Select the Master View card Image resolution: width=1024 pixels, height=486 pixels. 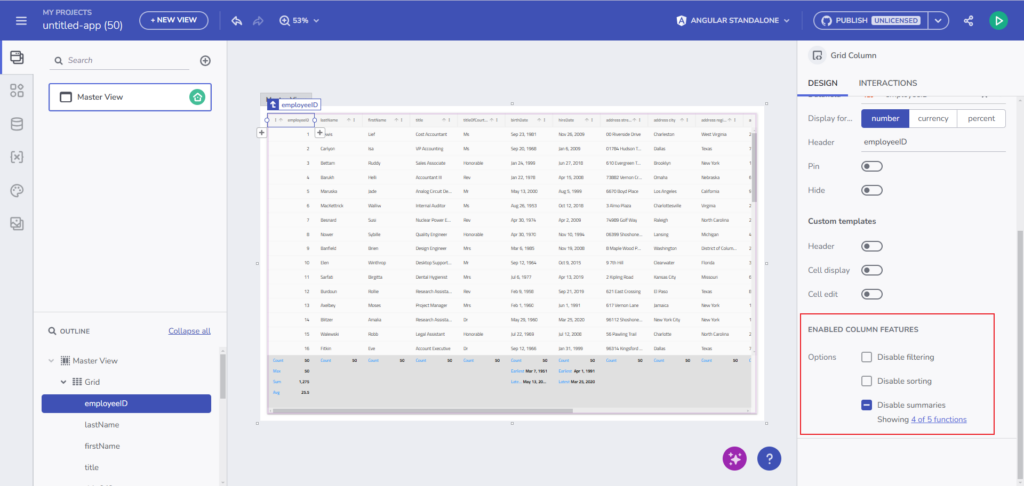(130, 97)
